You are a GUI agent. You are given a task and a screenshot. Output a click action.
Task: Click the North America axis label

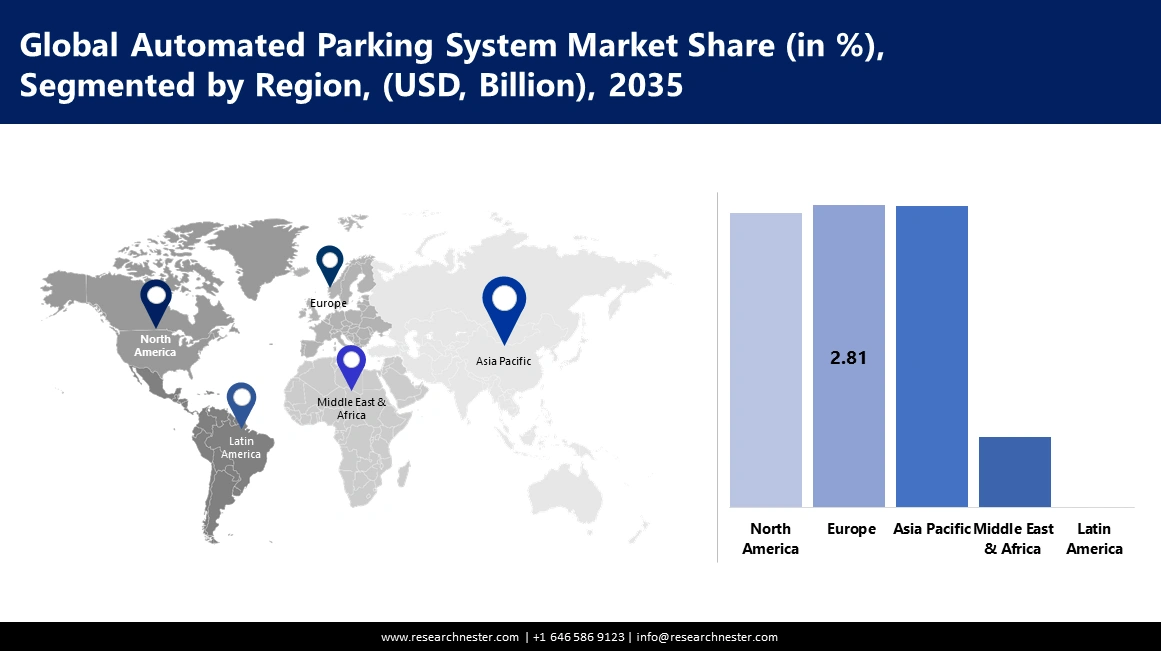pos(770,538)
